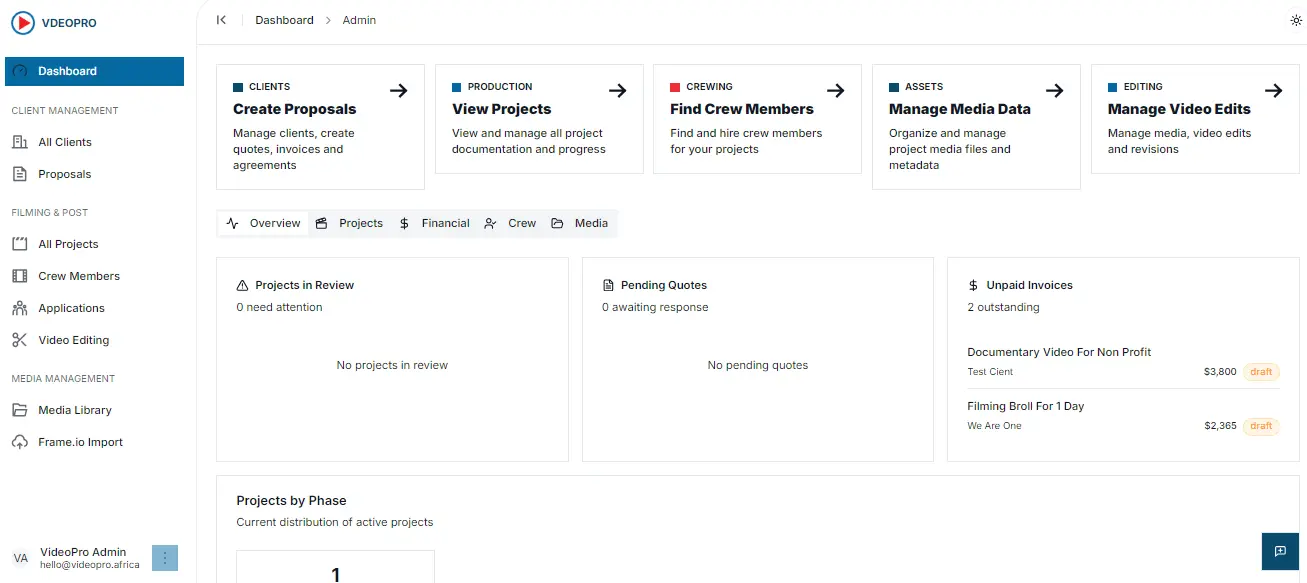Open the View Projects card title
The width and height of the screenshot is (1307, 583).
point(501,109)
